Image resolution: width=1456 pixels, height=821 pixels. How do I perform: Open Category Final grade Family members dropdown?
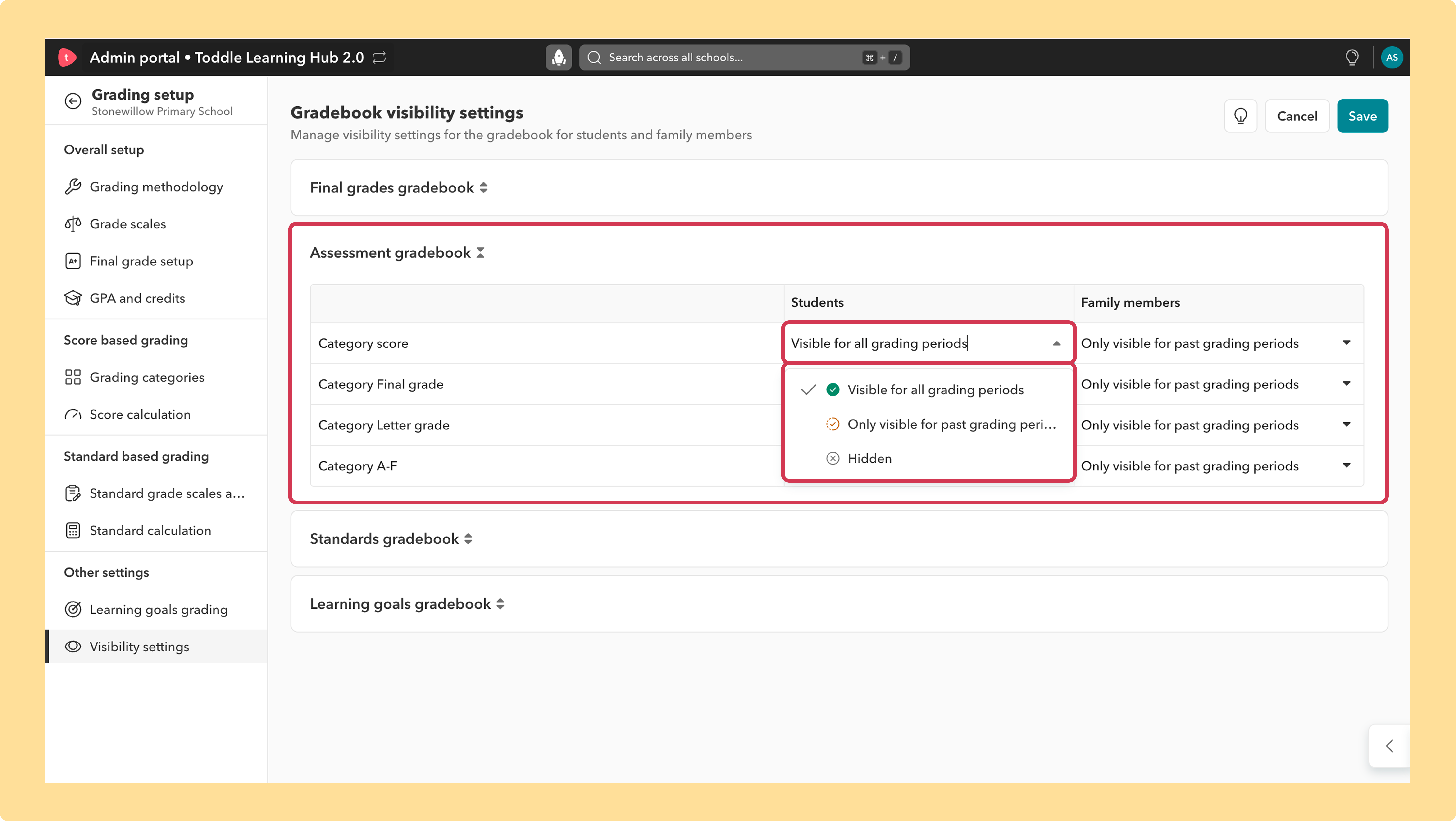coord(1218,384)
